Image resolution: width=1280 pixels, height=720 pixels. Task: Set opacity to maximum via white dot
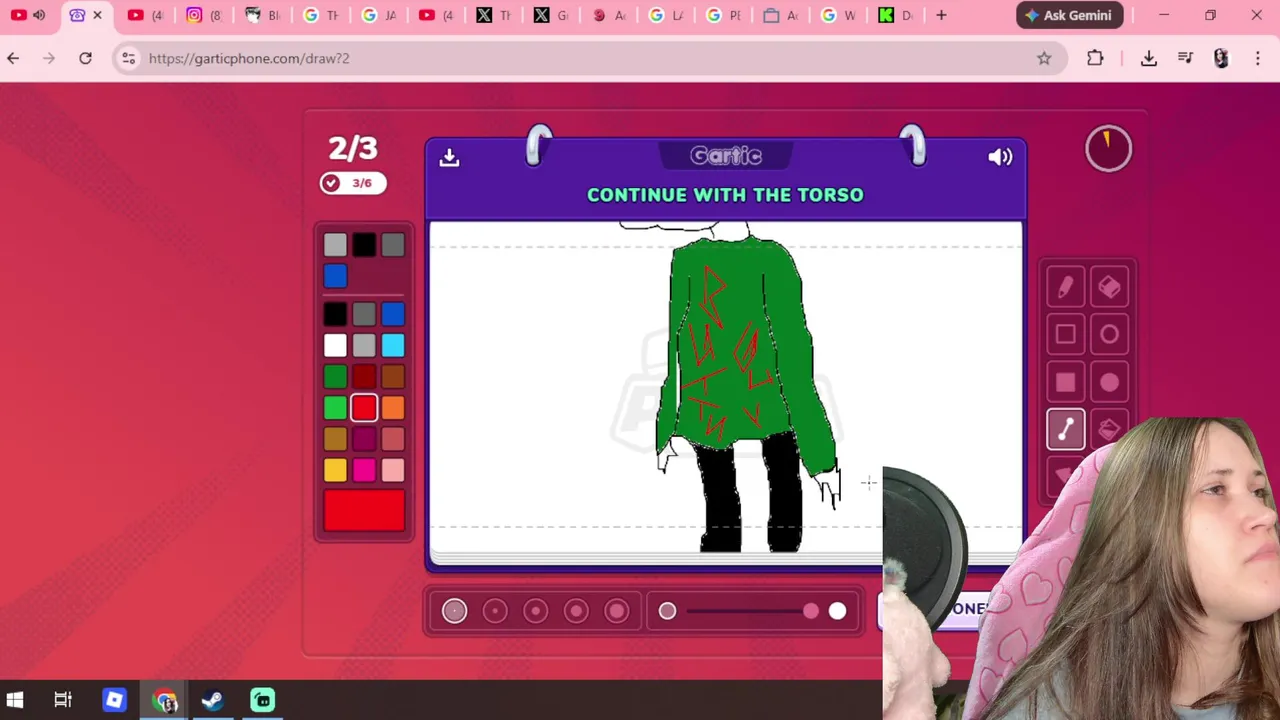click(837, 611)
